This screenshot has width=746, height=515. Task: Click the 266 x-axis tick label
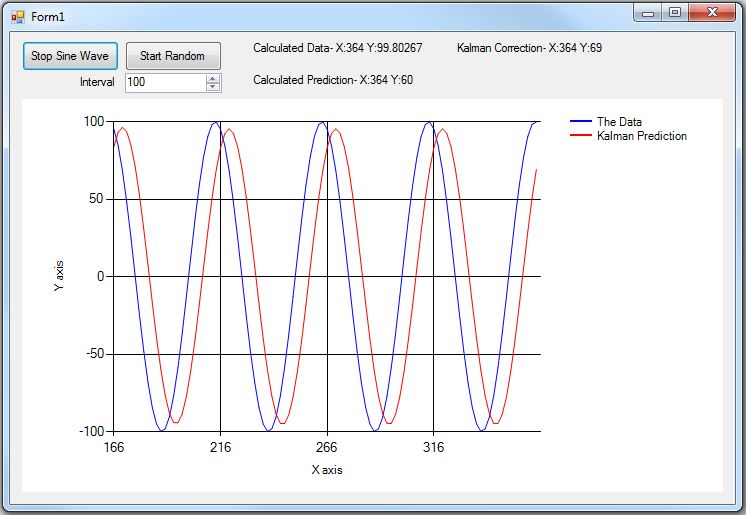[326, 447]
